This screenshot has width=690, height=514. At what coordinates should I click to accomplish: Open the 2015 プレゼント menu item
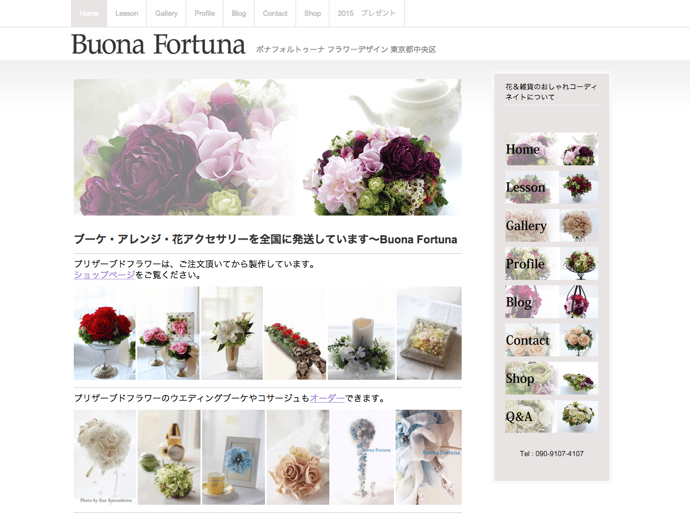(367, 13)
